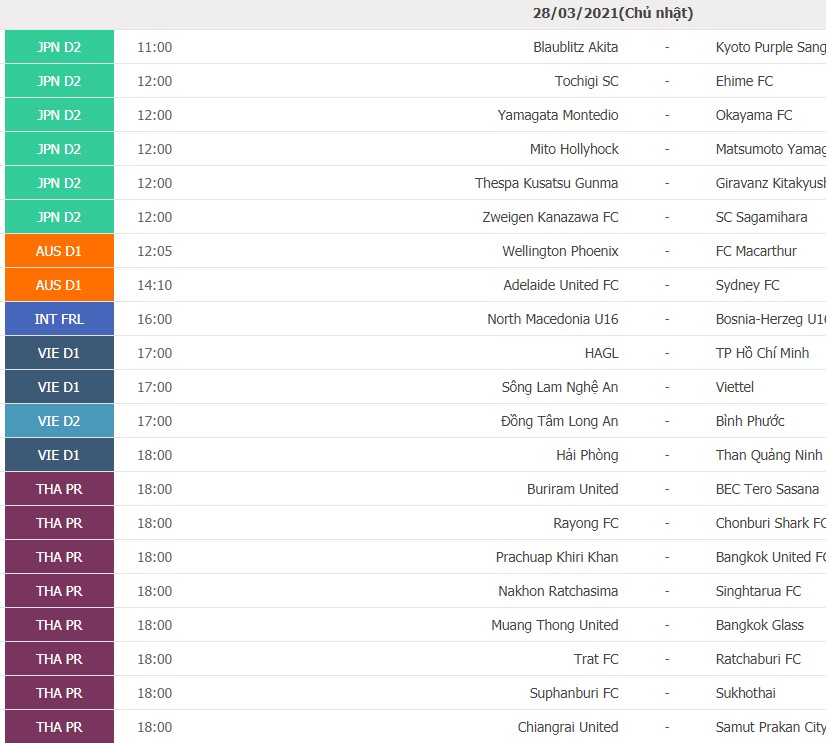Image resolution: width=829 pixels, height=743 pixels.
Task: Select Đồng Tâm Long An team name
Action: tap(559, 421)
